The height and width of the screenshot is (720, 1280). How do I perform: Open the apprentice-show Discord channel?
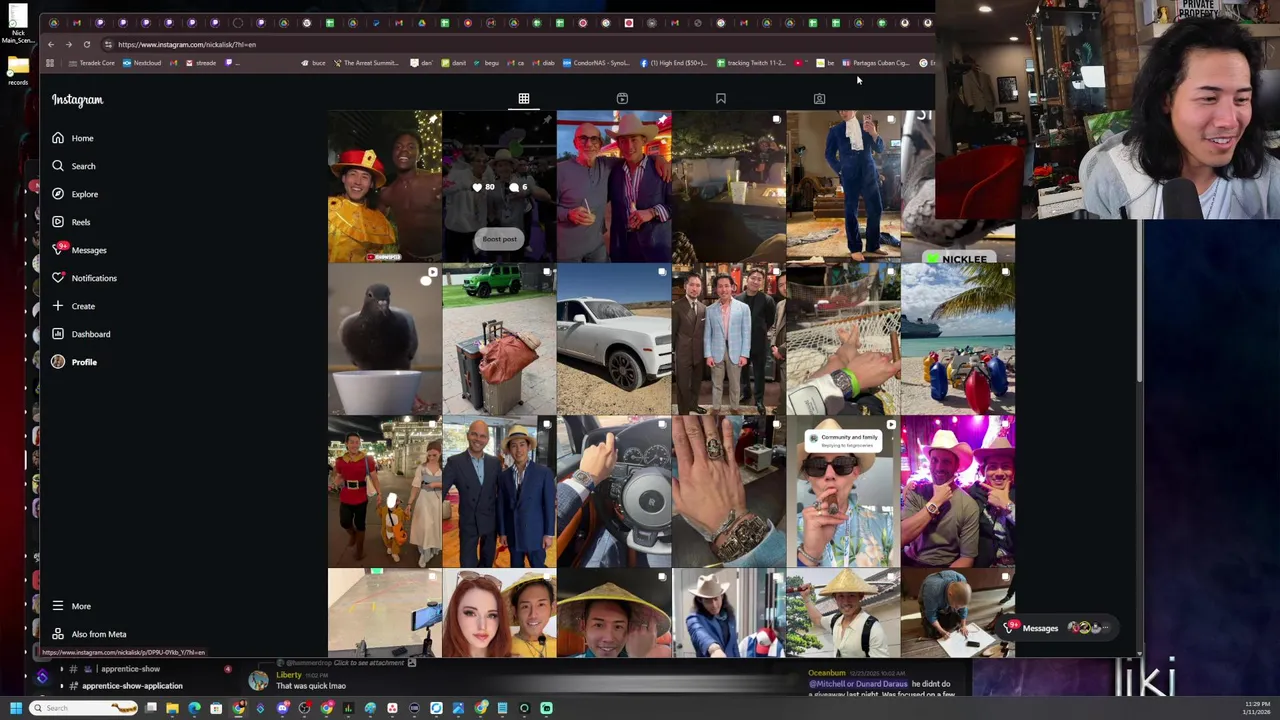[130, 669]
